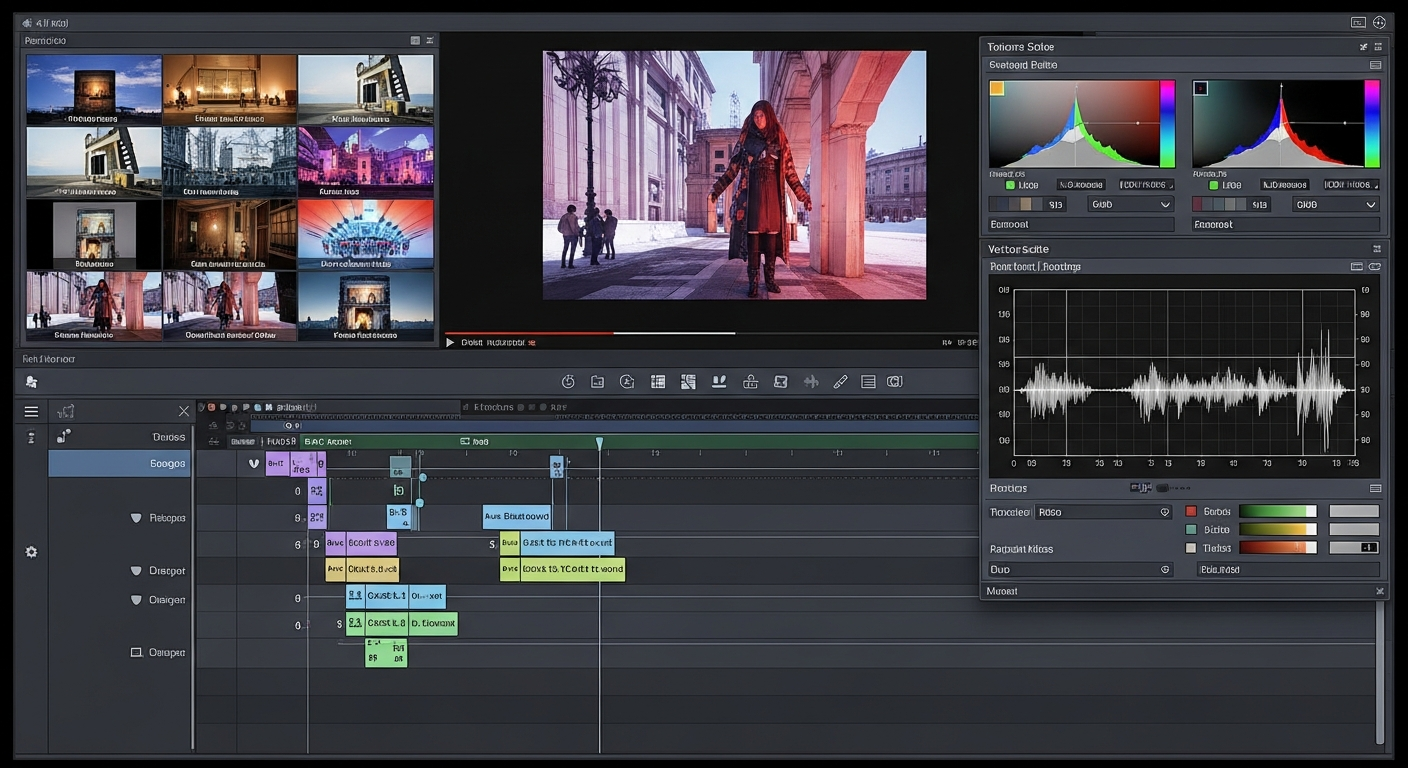Viewport: 1408px width, 768px height.
Task: Click the X icon above the track list
Action: click(184, 411)
